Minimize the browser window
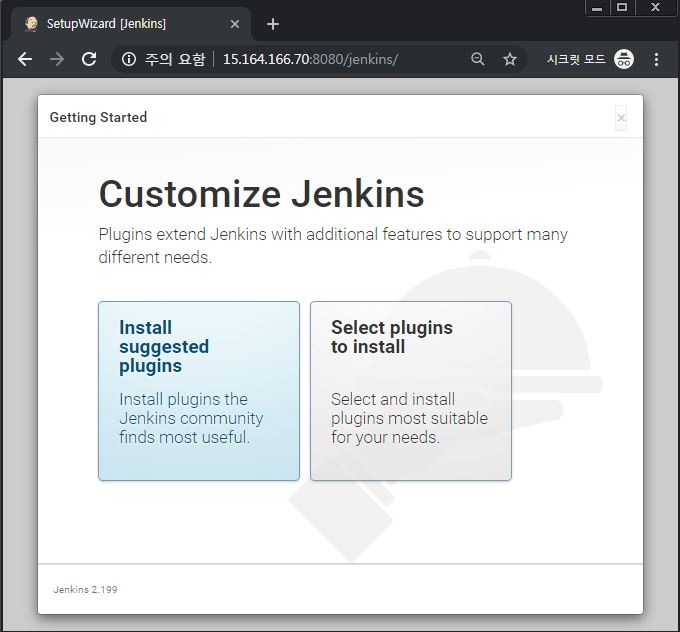Screen dimensions: 680x632 [x=597, y=8]
